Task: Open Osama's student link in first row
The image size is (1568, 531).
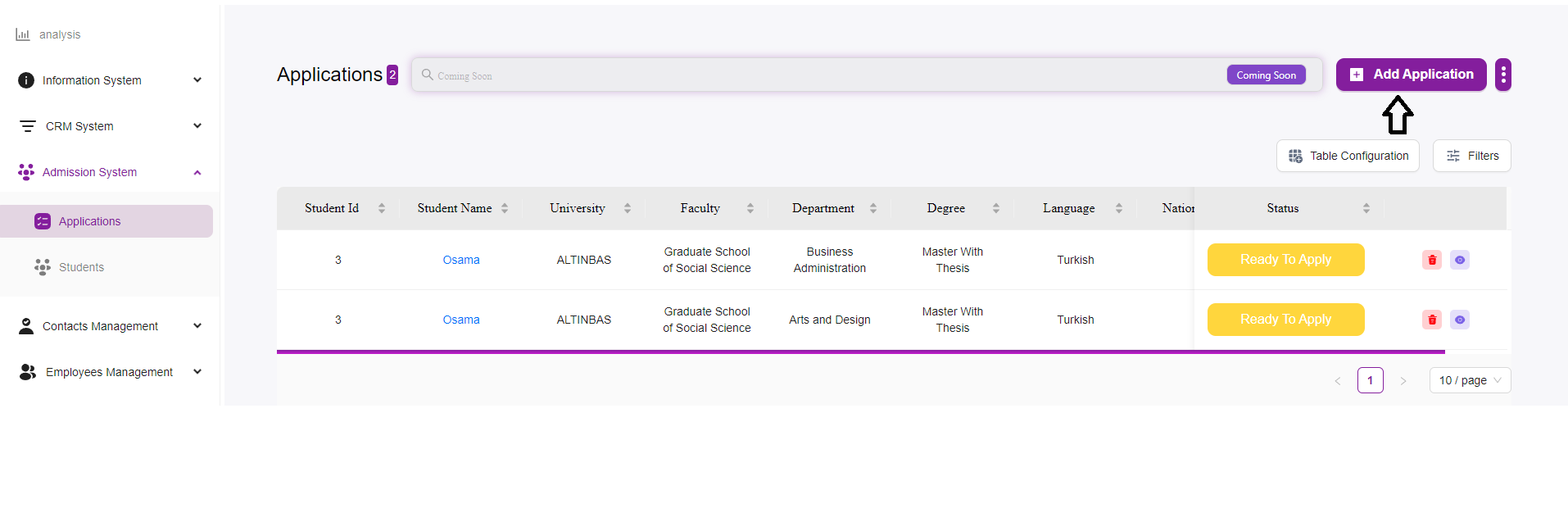Action: (x=461, y=260)
